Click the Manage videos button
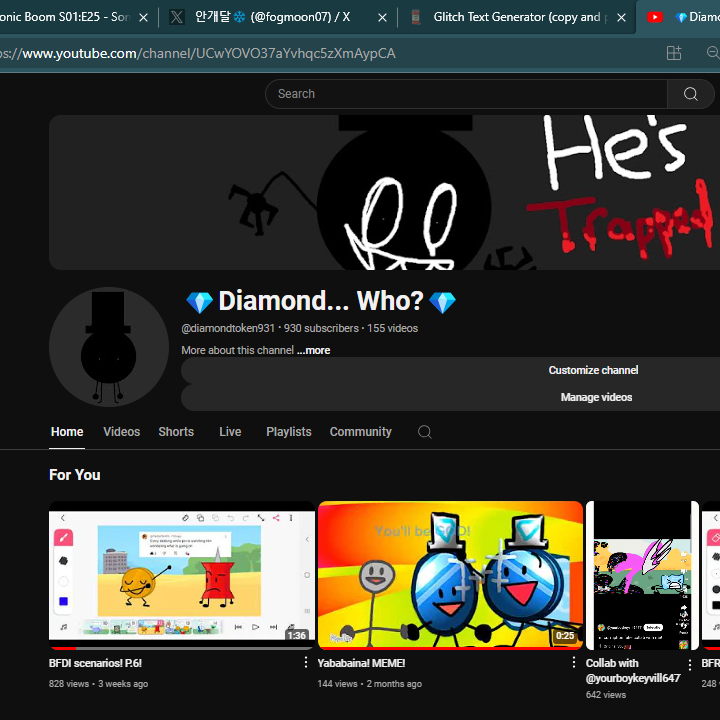This screenshot has height=720, width=720. [x=596, y=397]
